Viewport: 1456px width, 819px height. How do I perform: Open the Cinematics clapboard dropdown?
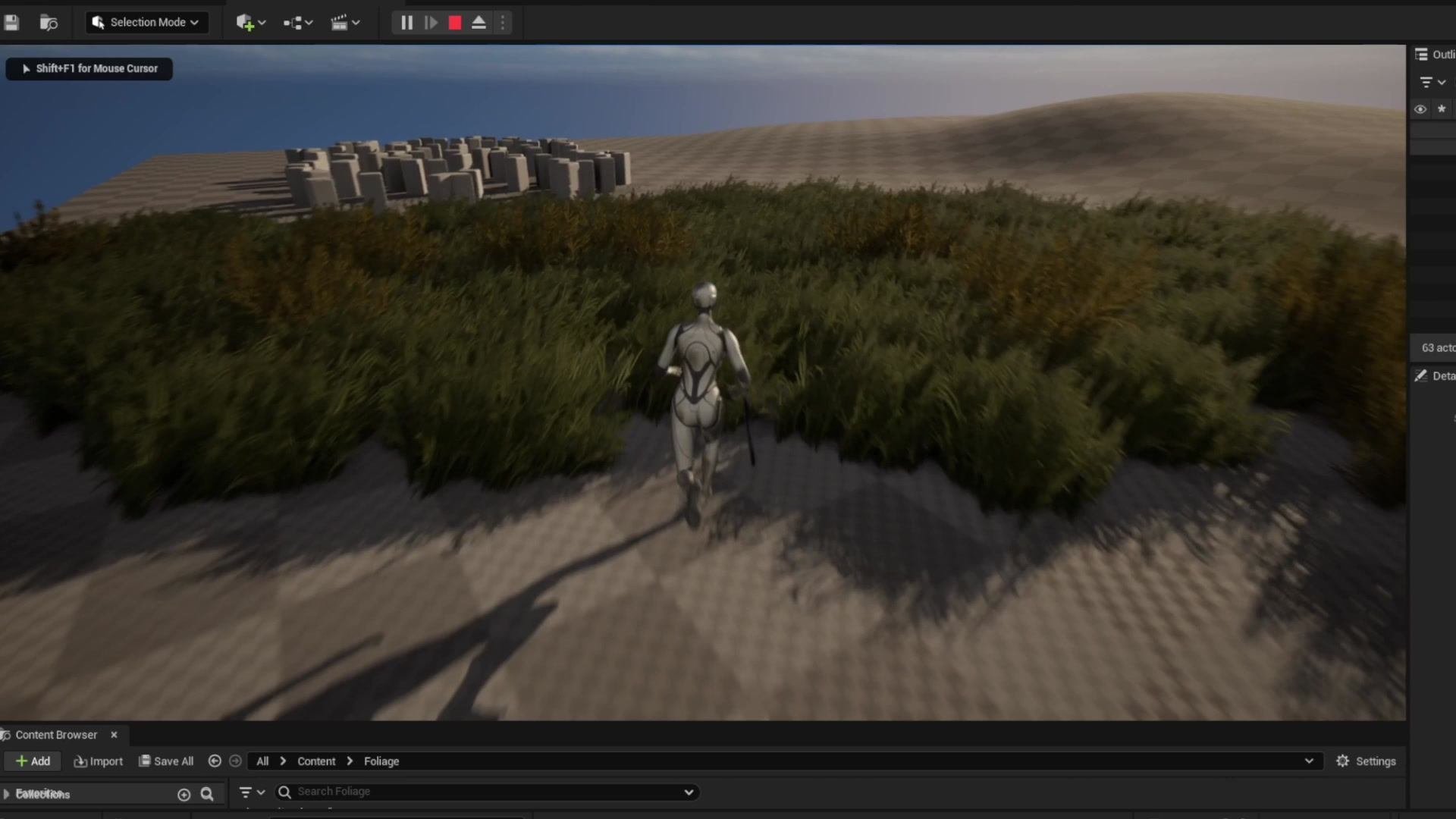pos(345,23)
